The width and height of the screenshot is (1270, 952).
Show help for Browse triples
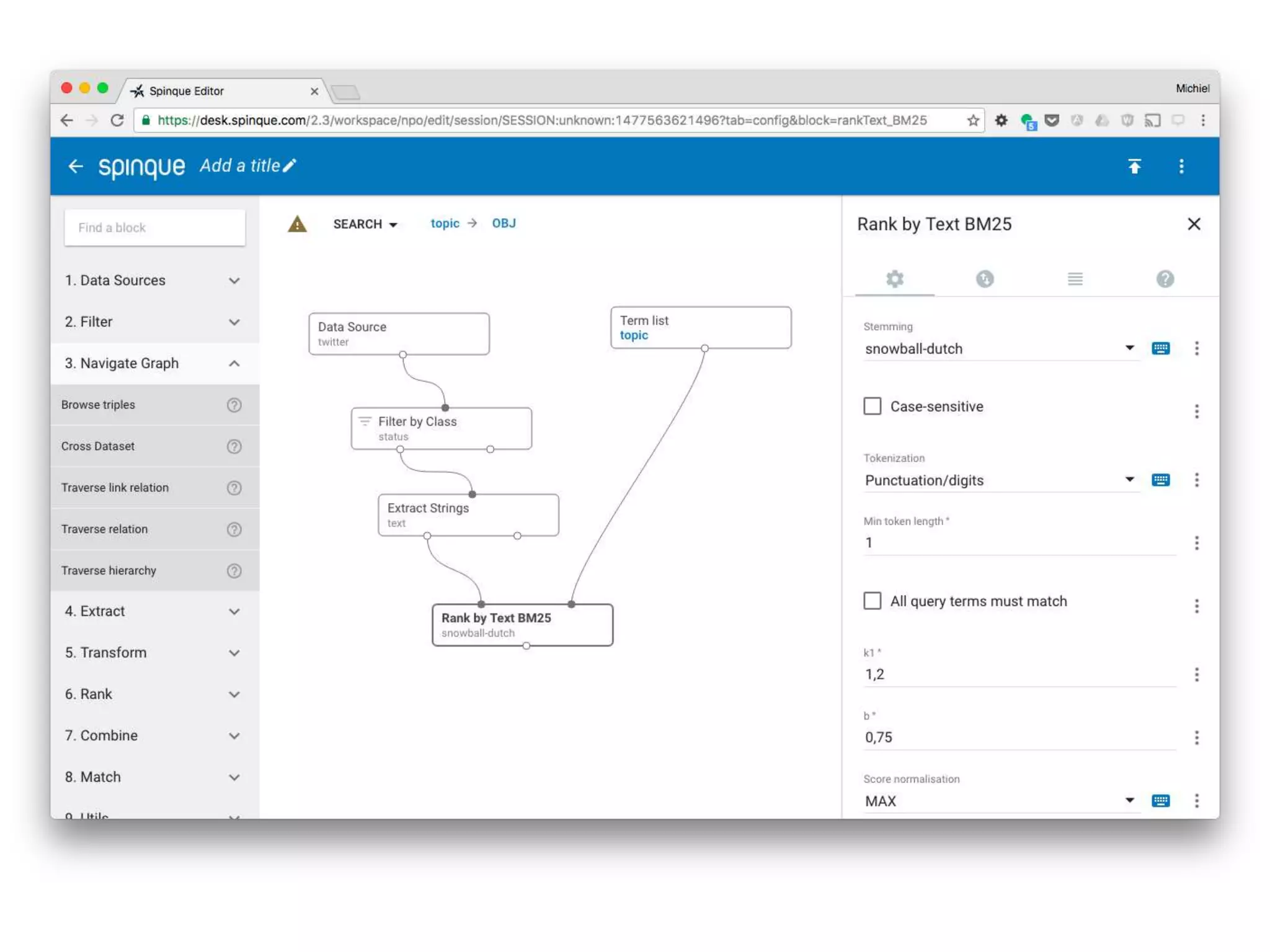coord(234,405)
